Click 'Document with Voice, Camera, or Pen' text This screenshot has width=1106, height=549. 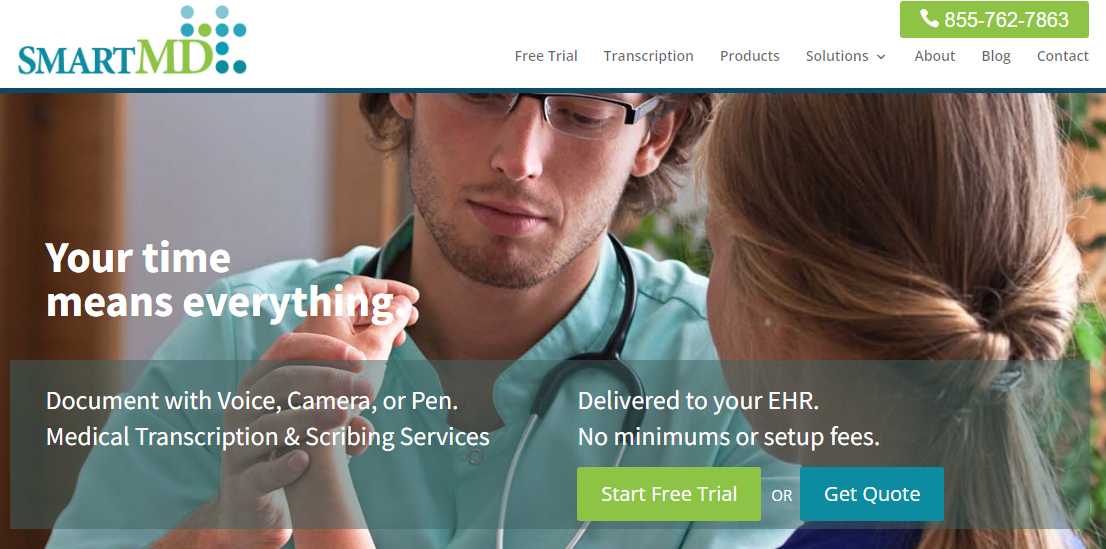(x=252, y=401)
